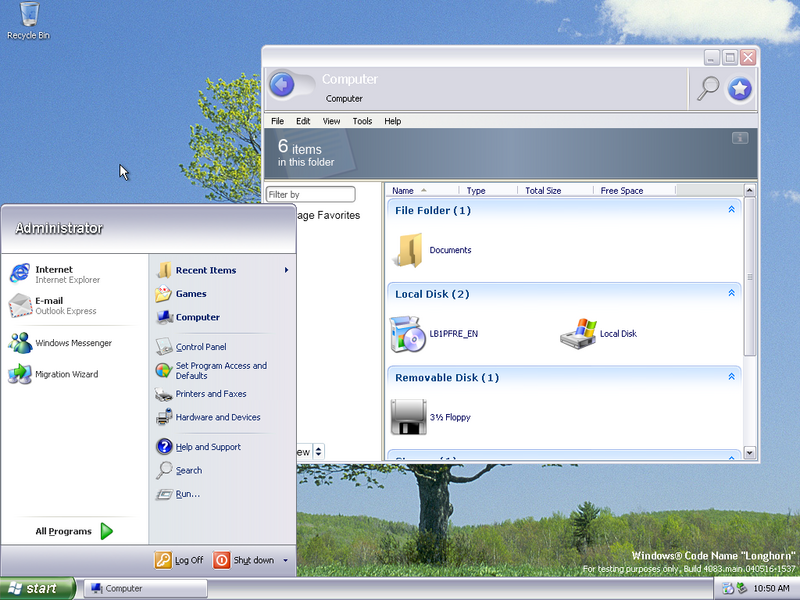Launch Windows Messenger from Start menu
The image size is (800, 600).
click(x=73, y=343)
